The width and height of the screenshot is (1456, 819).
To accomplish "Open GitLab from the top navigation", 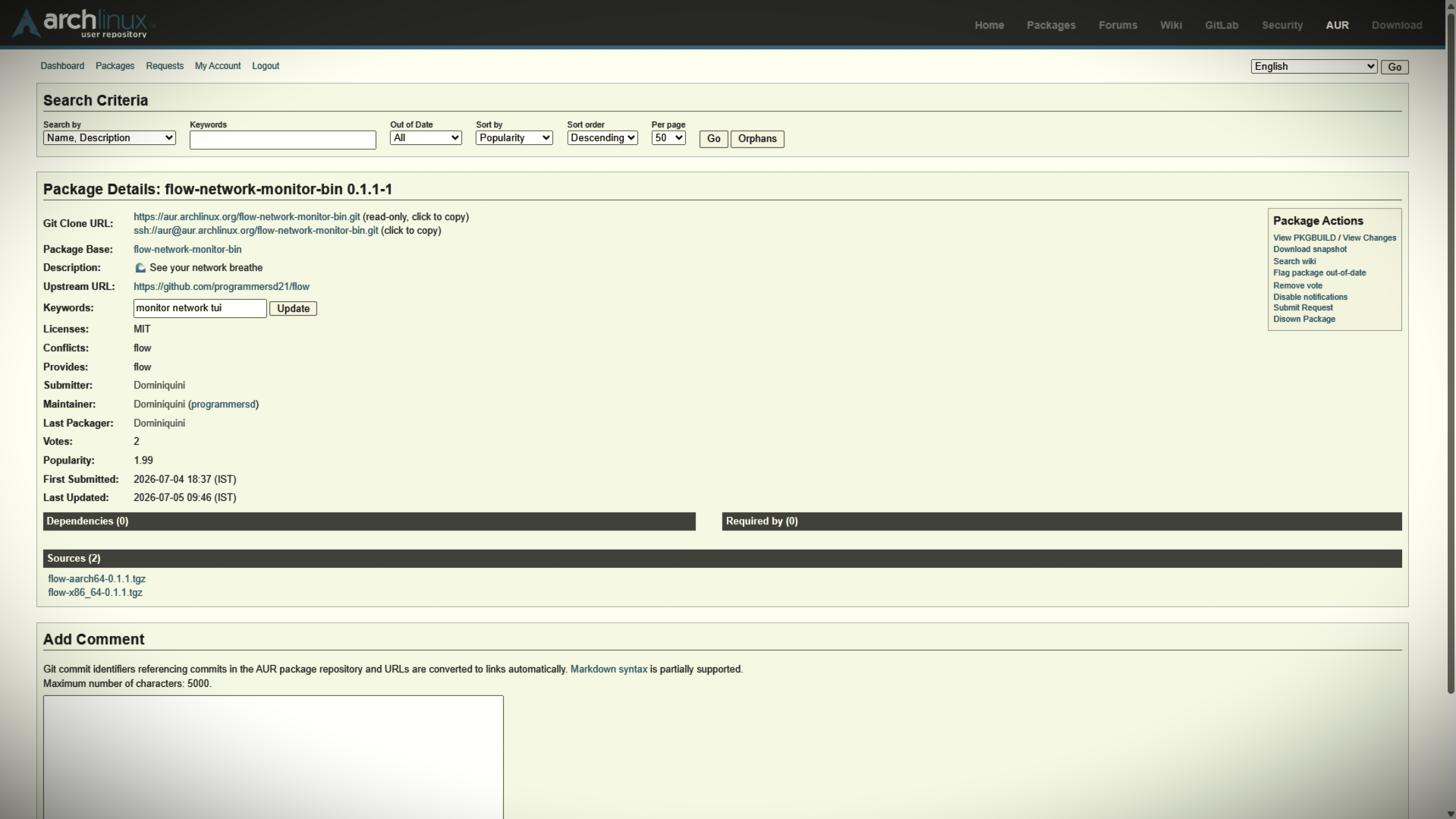I will point(1222,25).
